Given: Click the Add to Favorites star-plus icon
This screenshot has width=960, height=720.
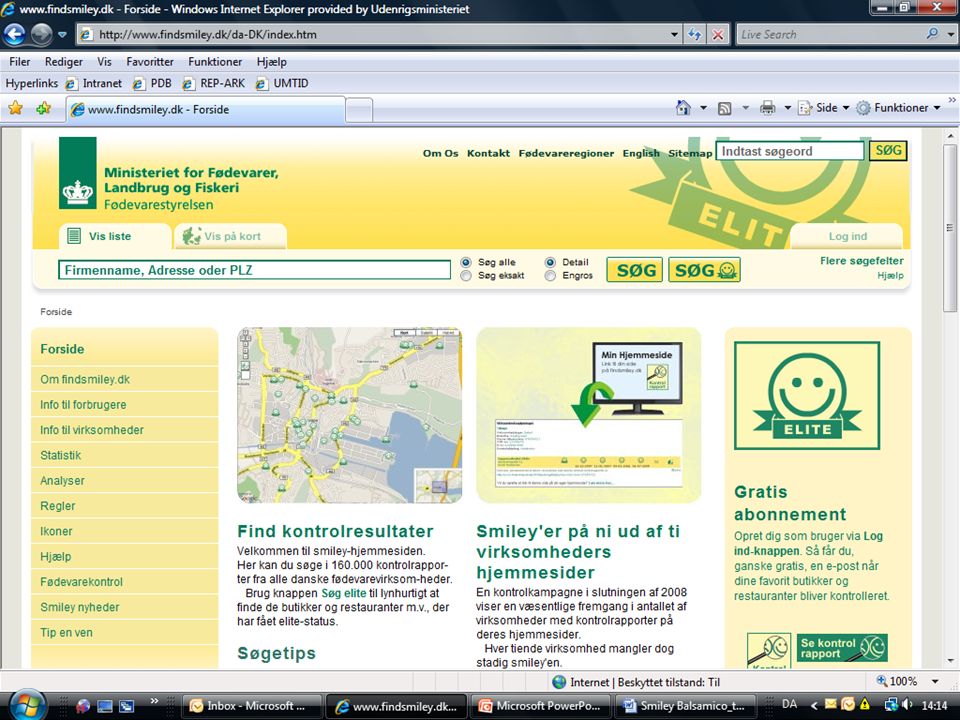Looking at the screenshot, I should pyautogui.click(x=43, y=108).
